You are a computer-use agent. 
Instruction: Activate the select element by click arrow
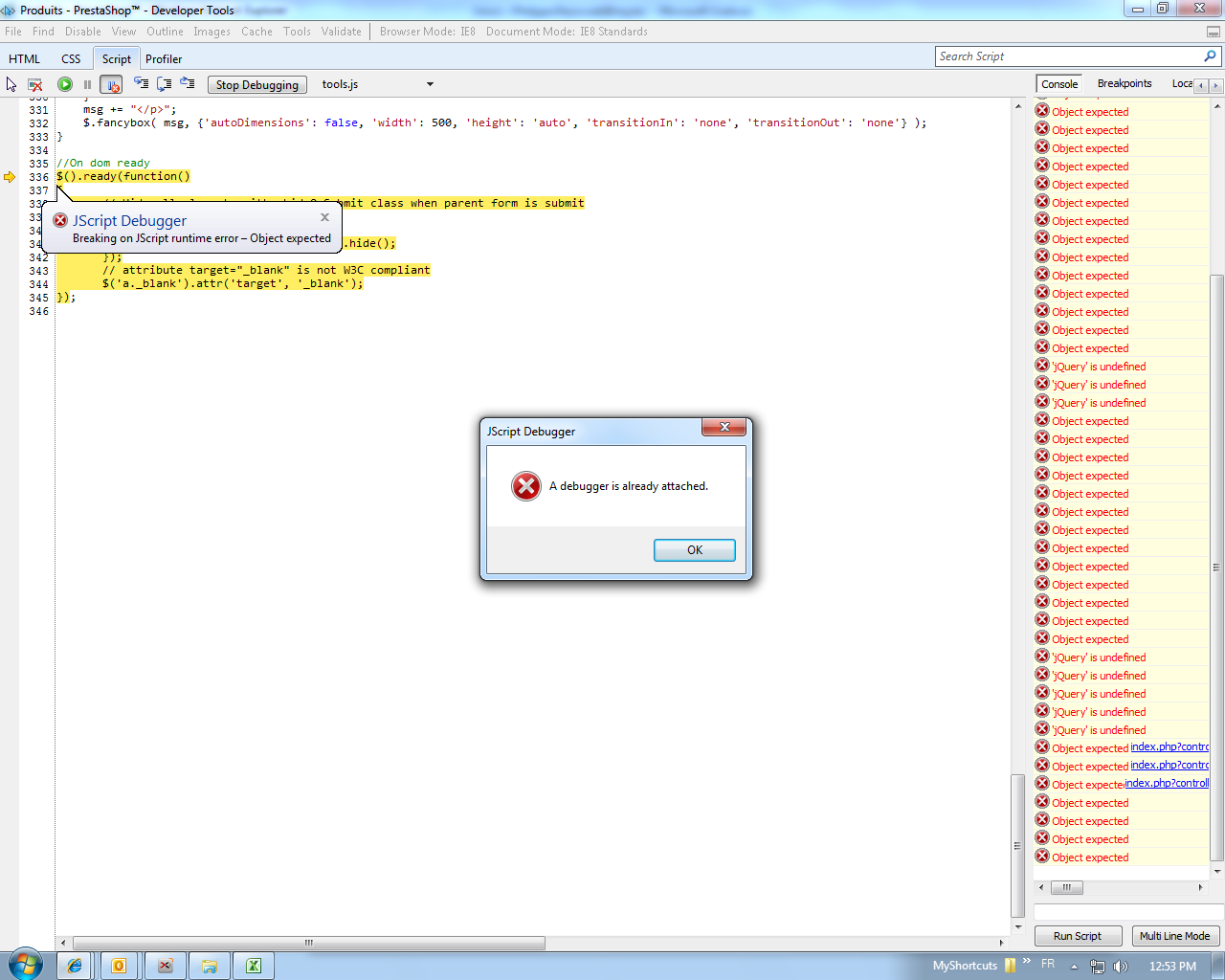click(11, 84)
